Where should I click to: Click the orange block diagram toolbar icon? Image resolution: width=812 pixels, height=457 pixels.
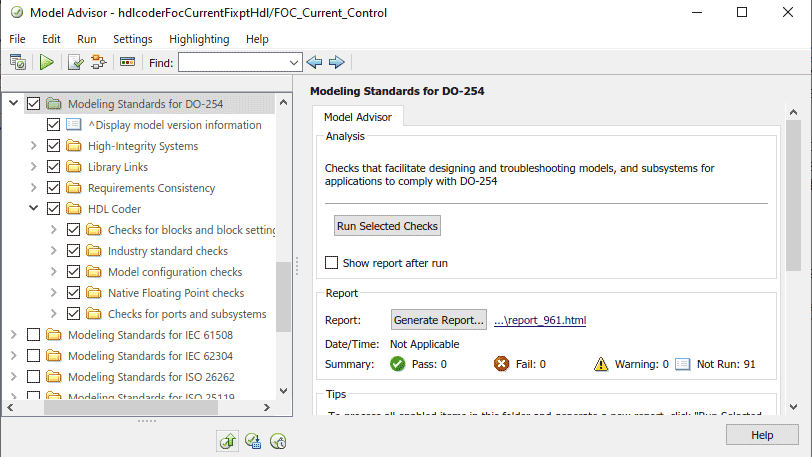99,62
